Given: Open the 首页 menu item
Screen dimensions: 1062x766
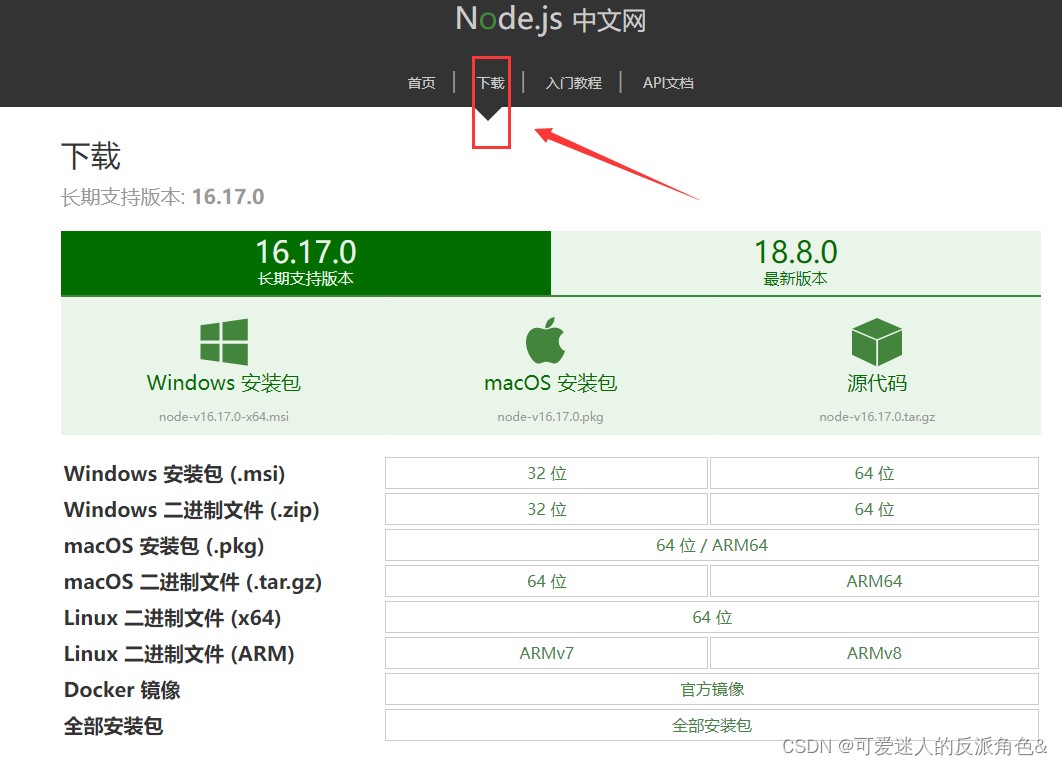Looking at the screenshot, I should tap(421, 83).
